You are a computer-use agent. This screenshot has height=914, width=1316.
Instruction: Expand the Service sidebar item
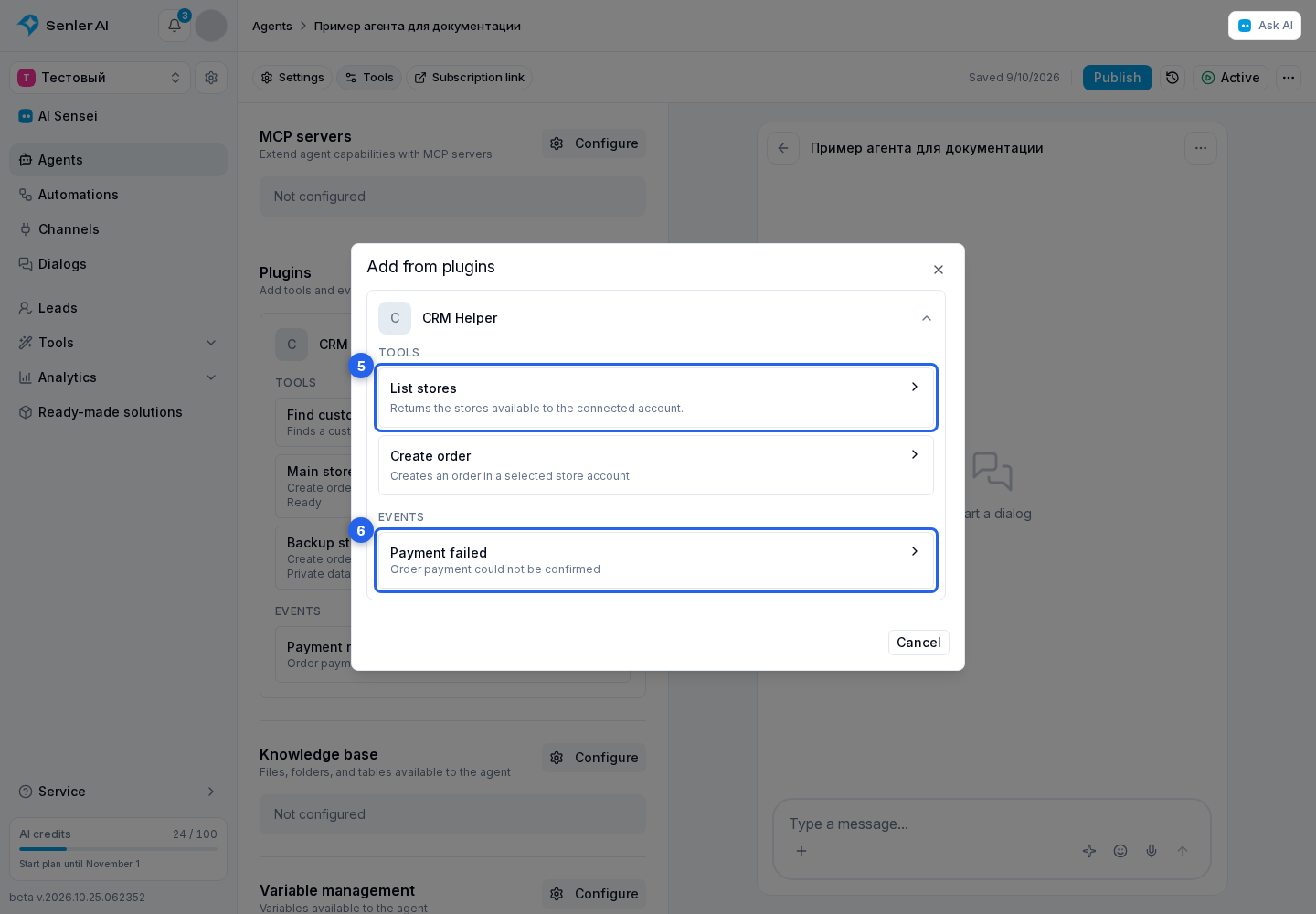[x=119, y=792]
